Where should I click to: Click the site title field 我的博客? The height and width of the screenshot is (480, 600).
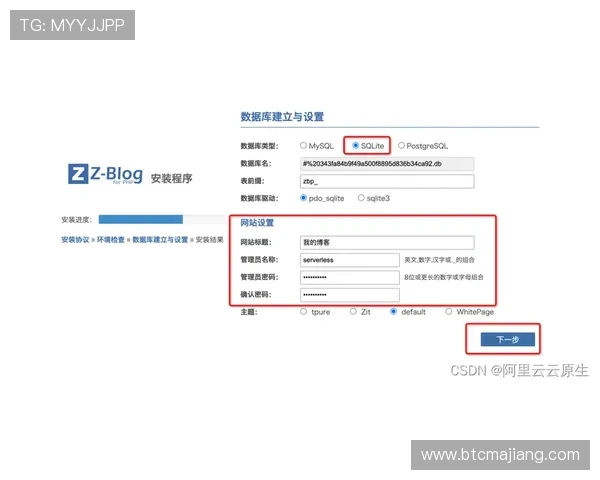coord(387,242)
